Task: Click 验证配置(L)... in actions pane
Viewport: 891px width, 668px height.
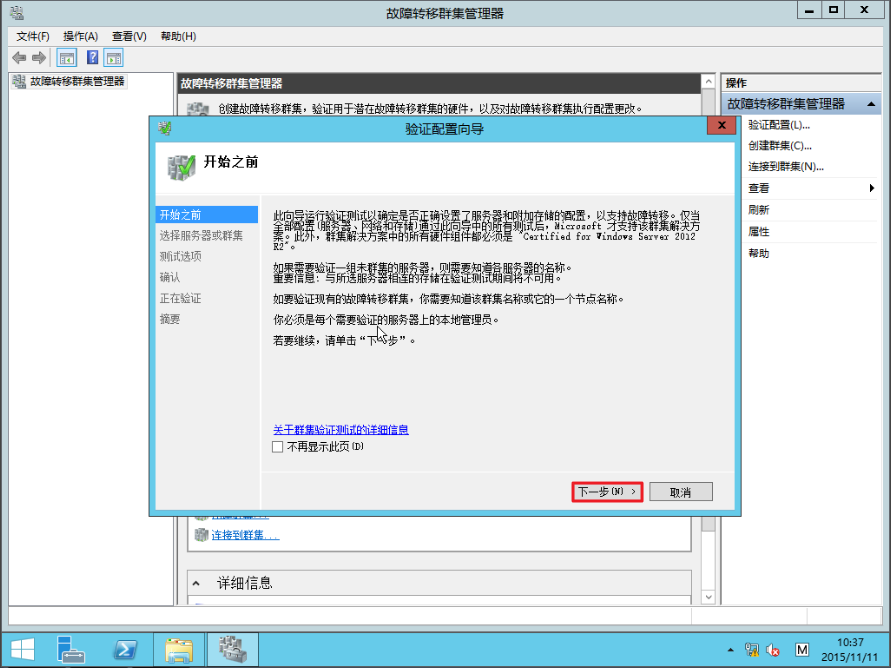Action: point(778,125)
